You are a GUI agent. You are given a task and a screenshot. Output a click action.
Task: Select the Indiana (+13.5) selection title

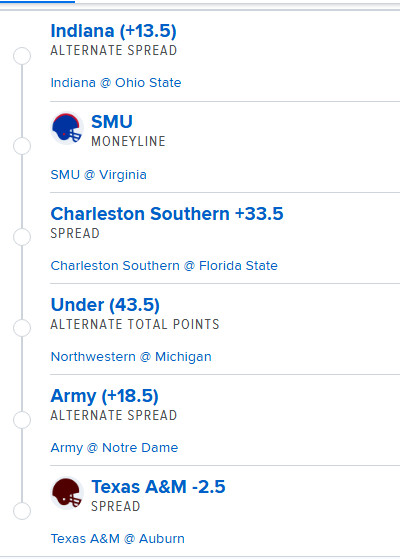[x=113, y=31]
